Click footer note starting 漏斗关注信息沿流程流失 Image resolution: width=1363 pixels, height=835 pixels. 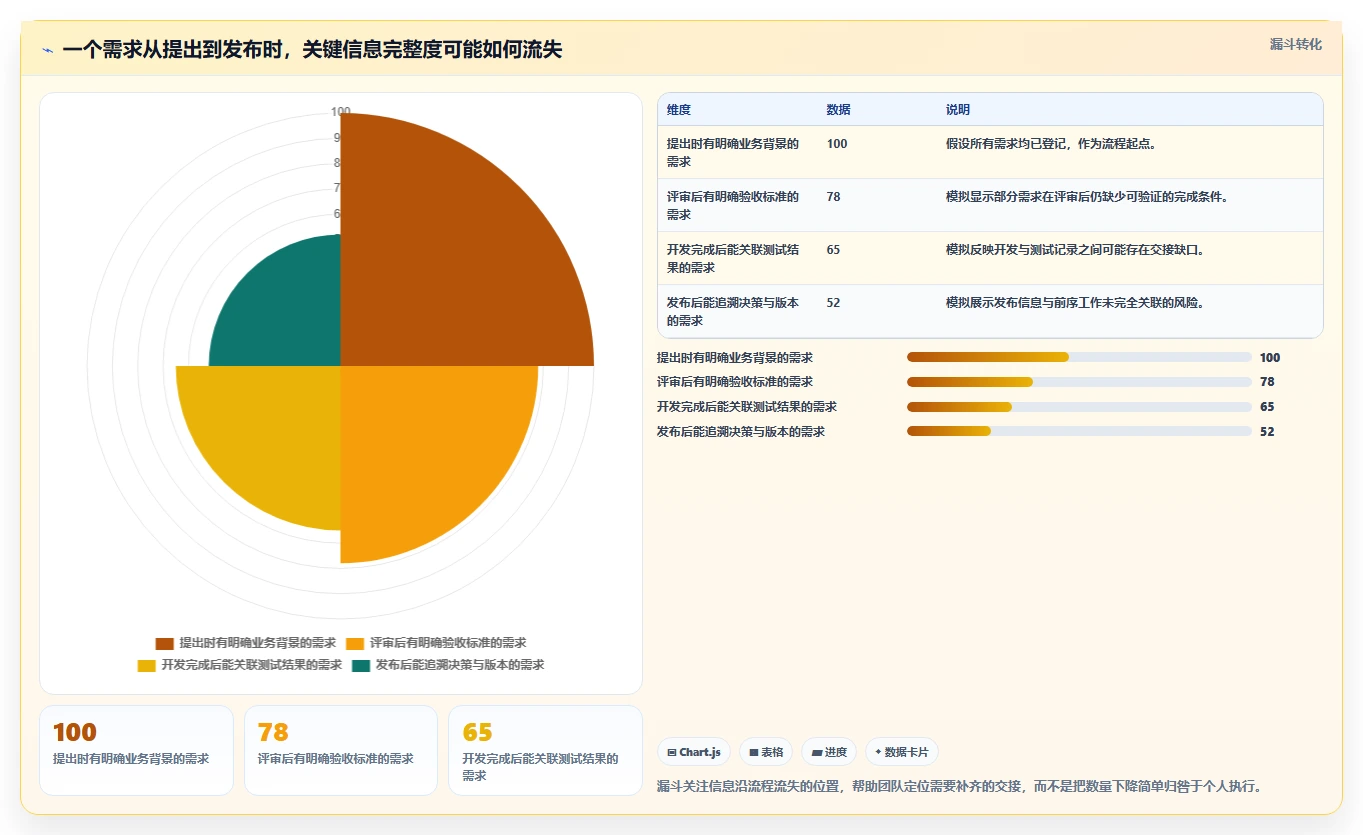click(959, 786)
